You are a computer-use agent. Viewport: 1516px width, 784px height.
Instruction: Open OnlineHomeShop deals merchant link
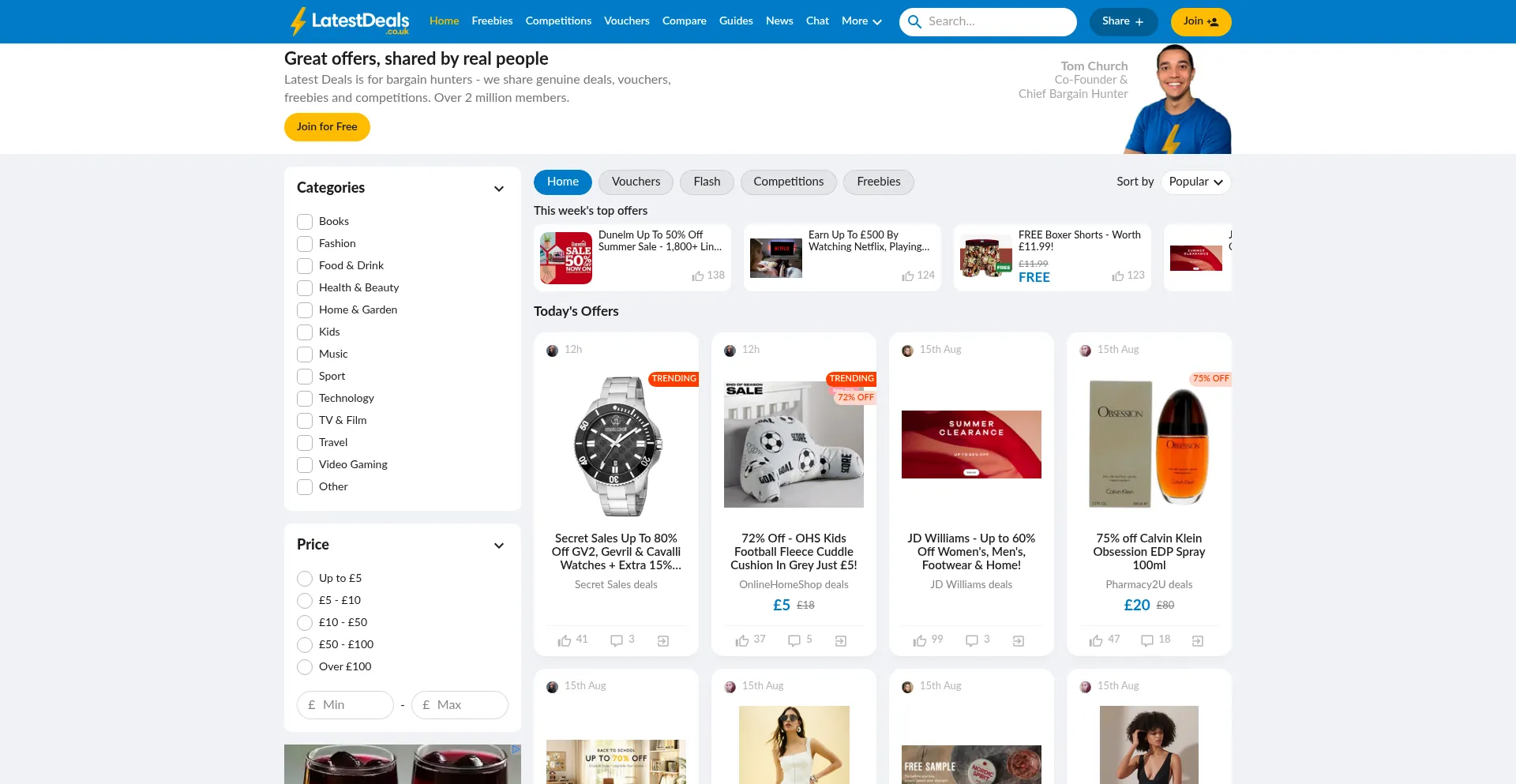point(794,585)
